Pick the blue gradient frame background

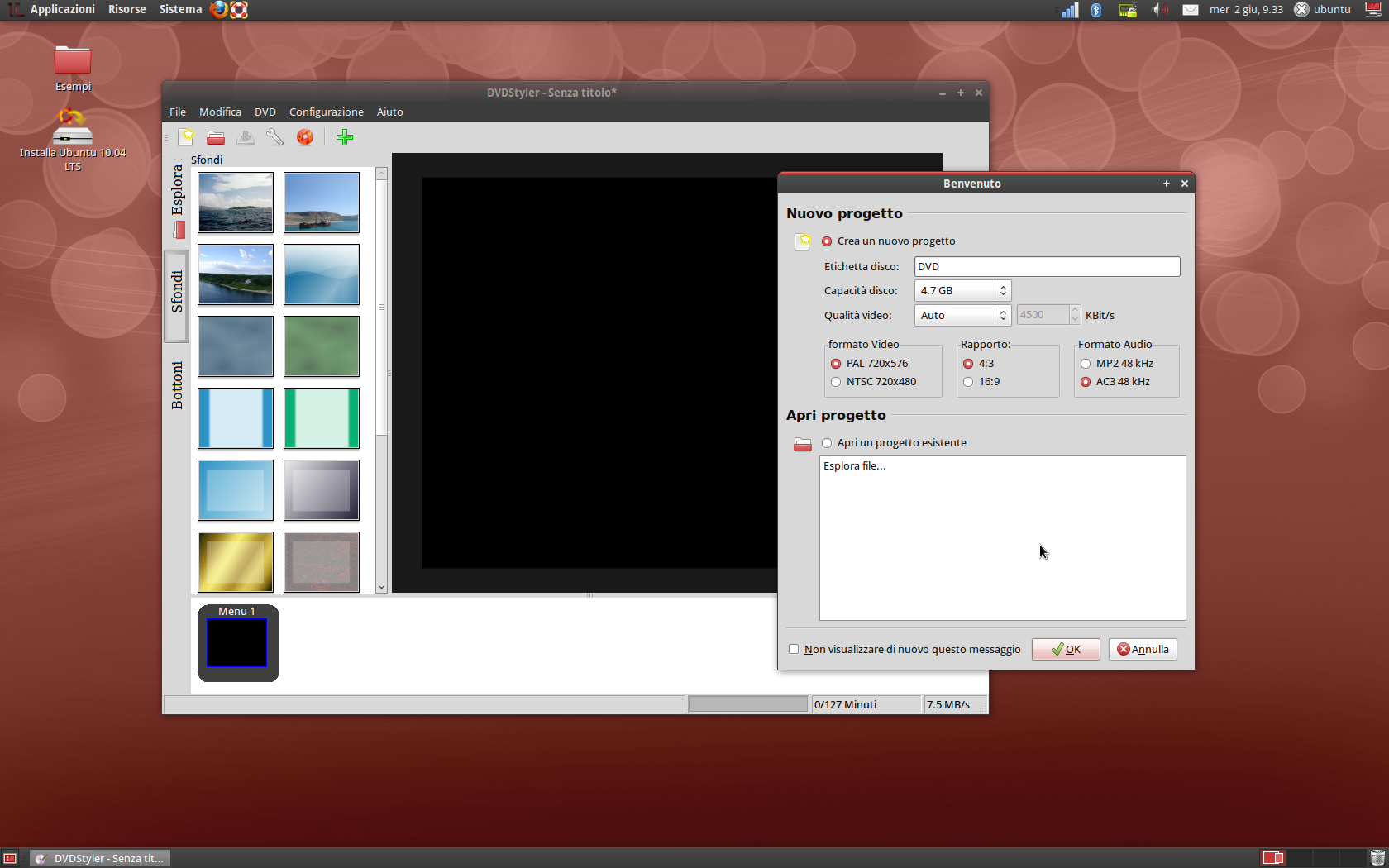point(236,490)
